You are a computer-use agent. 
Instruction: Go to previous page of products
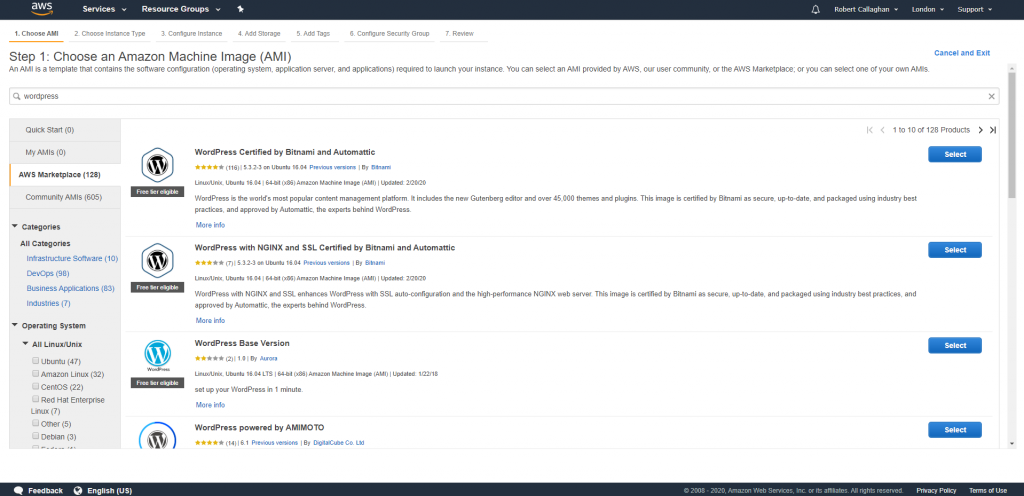click(x=882, y=130)
